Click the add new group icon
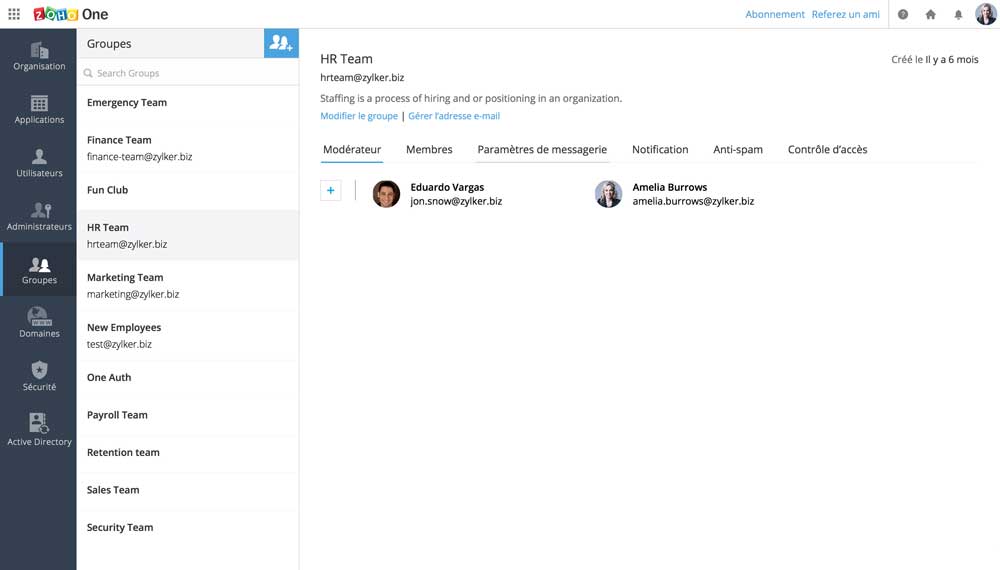1000x570 pixels. (x=281, y=43)
